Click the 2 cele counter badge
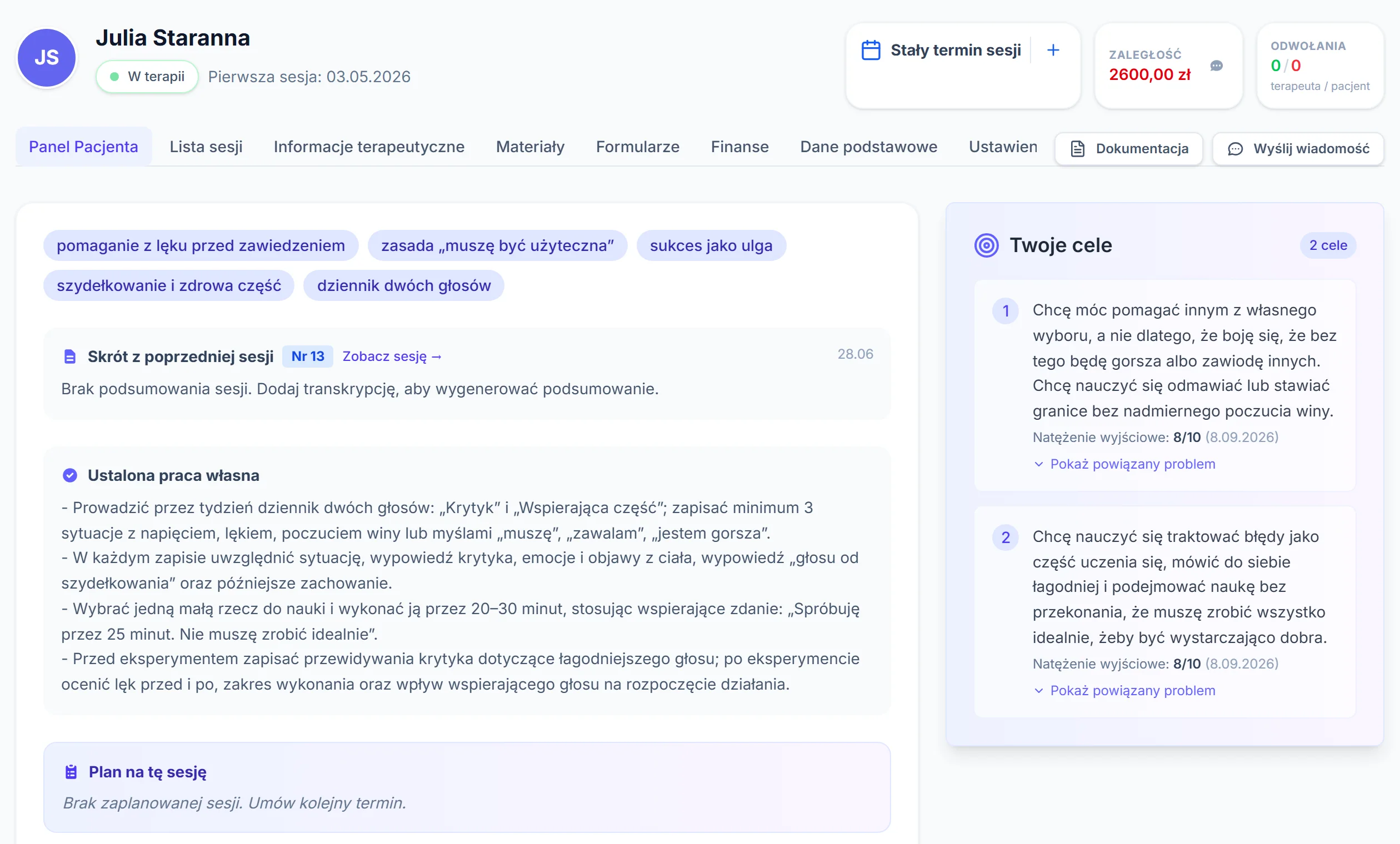Viewport: 1400px width, 844px height. click(1328, 245)
